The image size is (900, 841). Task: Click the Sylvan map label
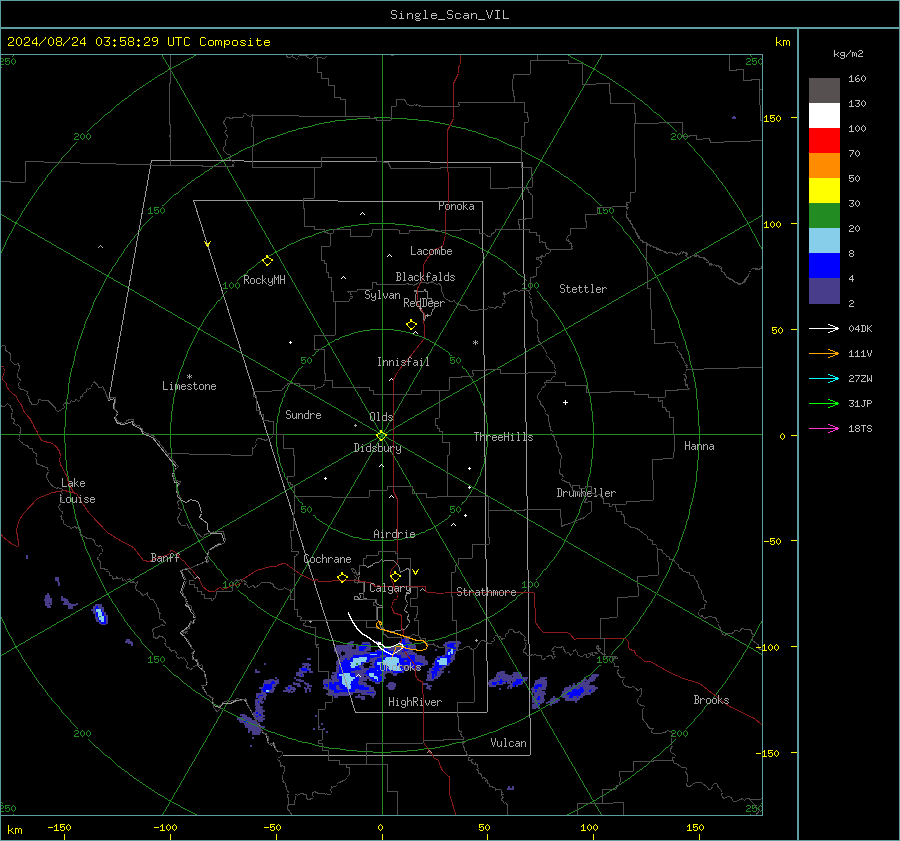coord(382,295)
